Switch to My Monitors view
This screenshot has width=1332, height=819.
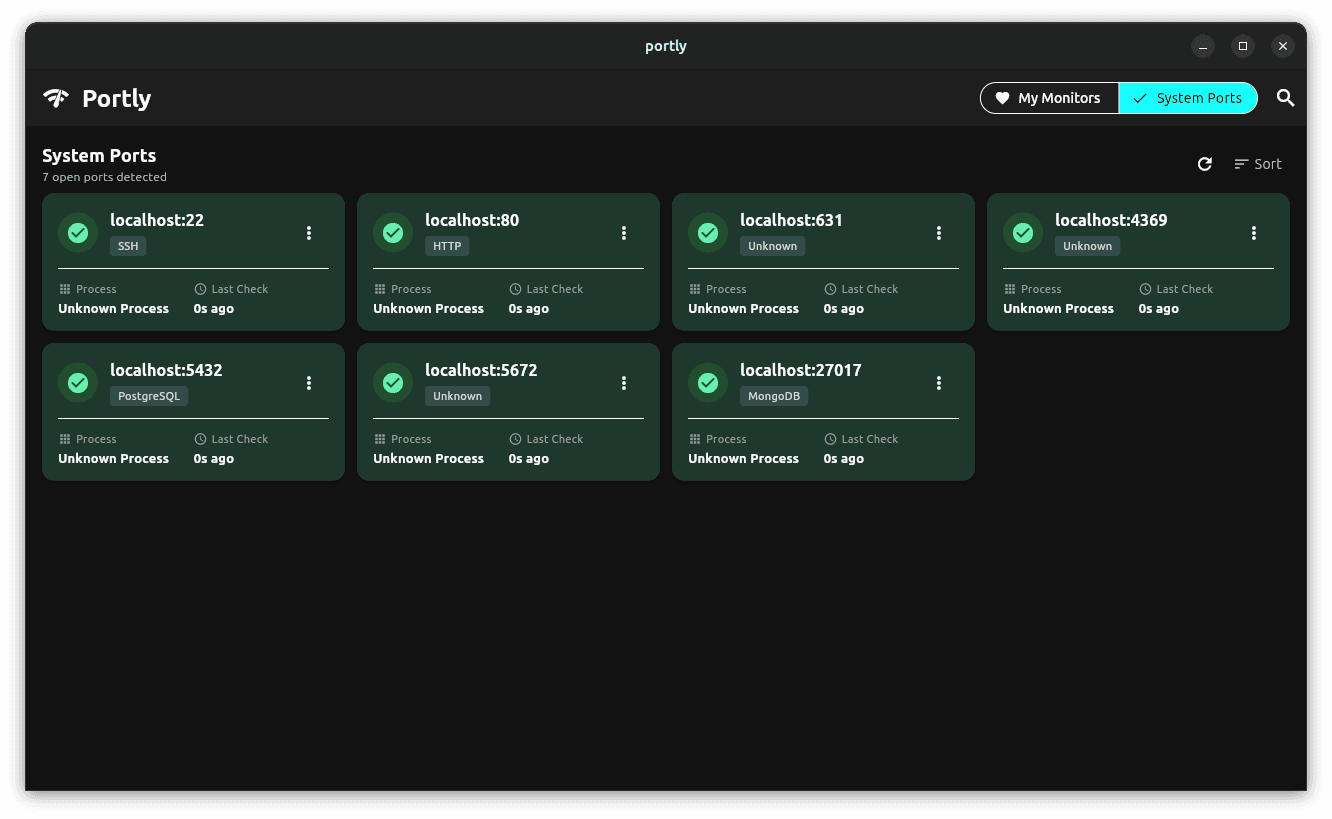pos(1049,98)
